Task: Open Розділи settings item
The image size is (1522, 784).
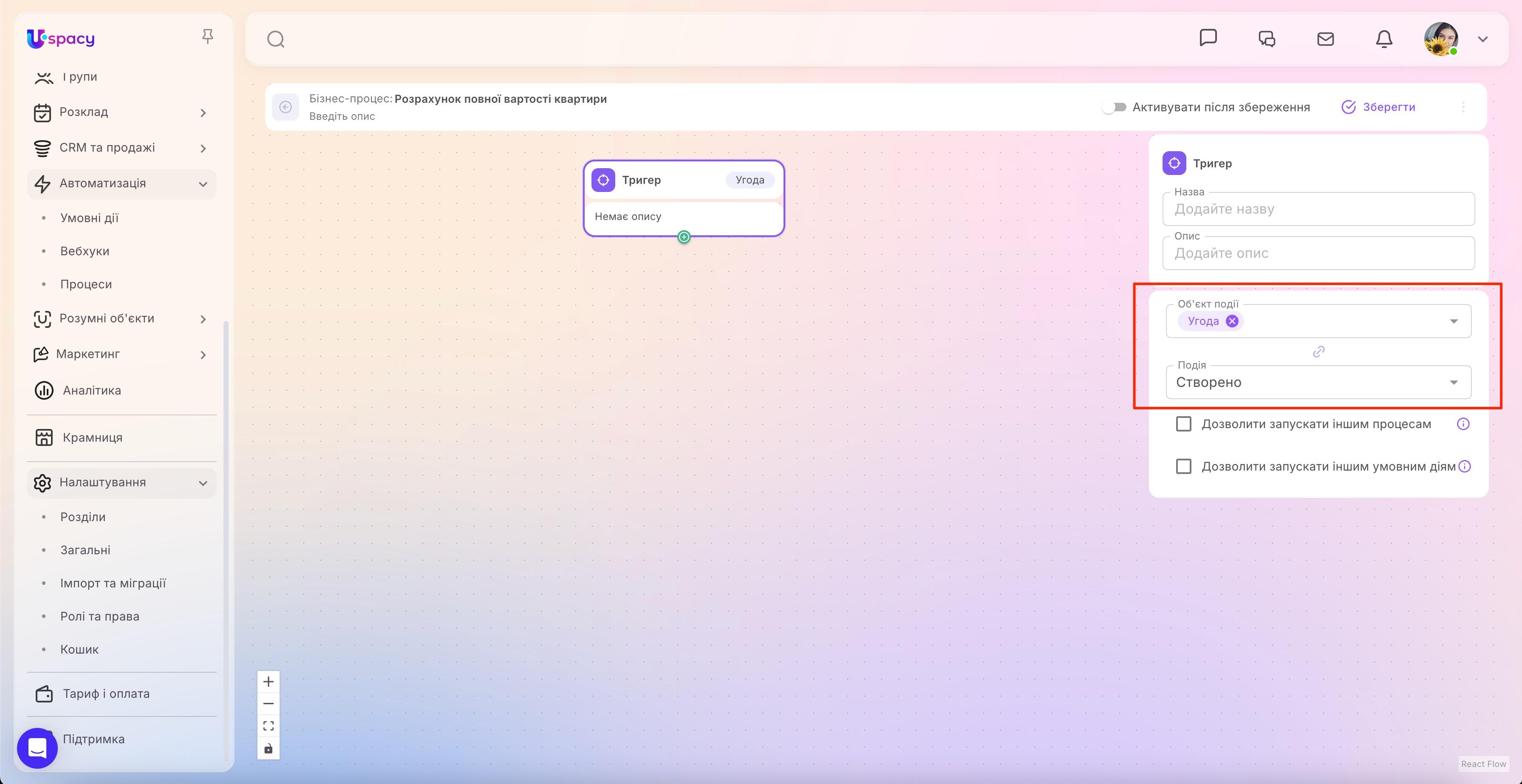Action: (x=83, y=516)
